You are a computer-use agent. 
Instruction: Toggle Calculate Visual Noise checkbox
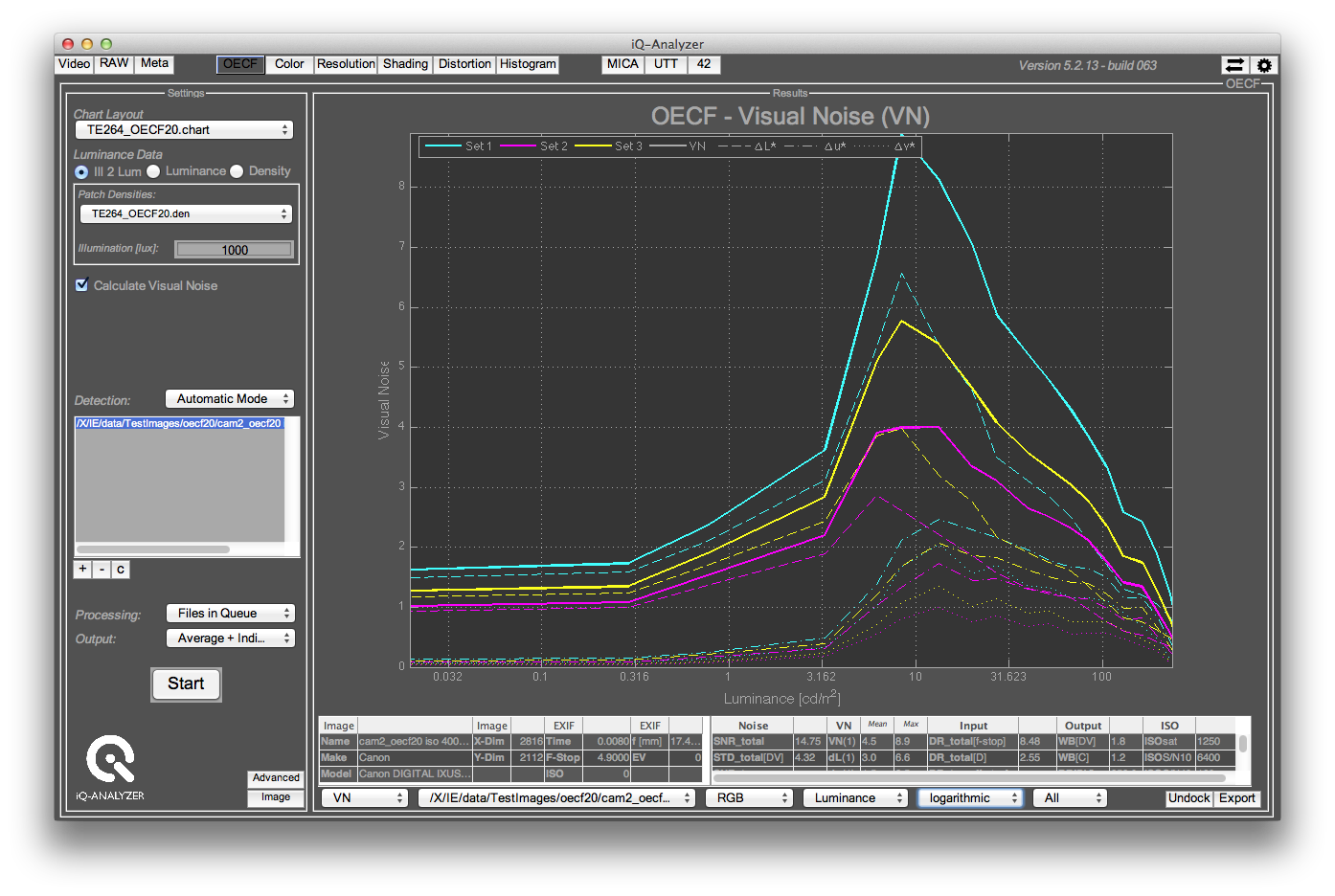click(x=82, y=285)
